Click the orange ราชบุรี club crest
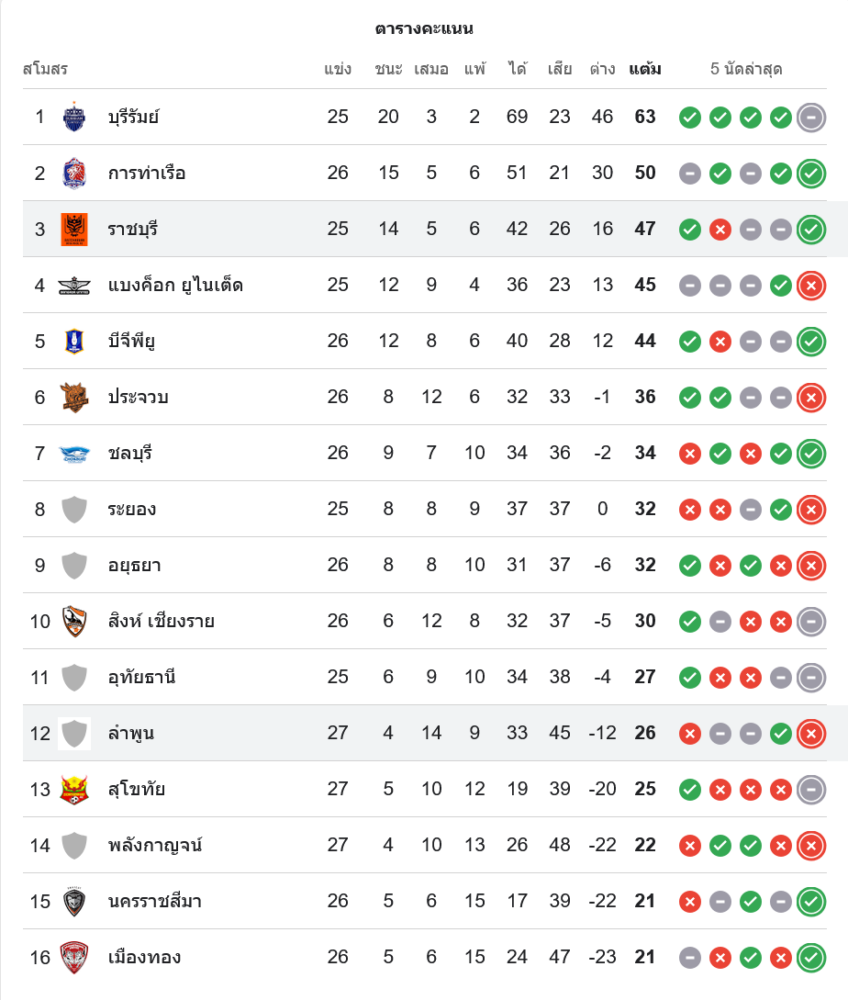848x1000 pixels. 74,229
